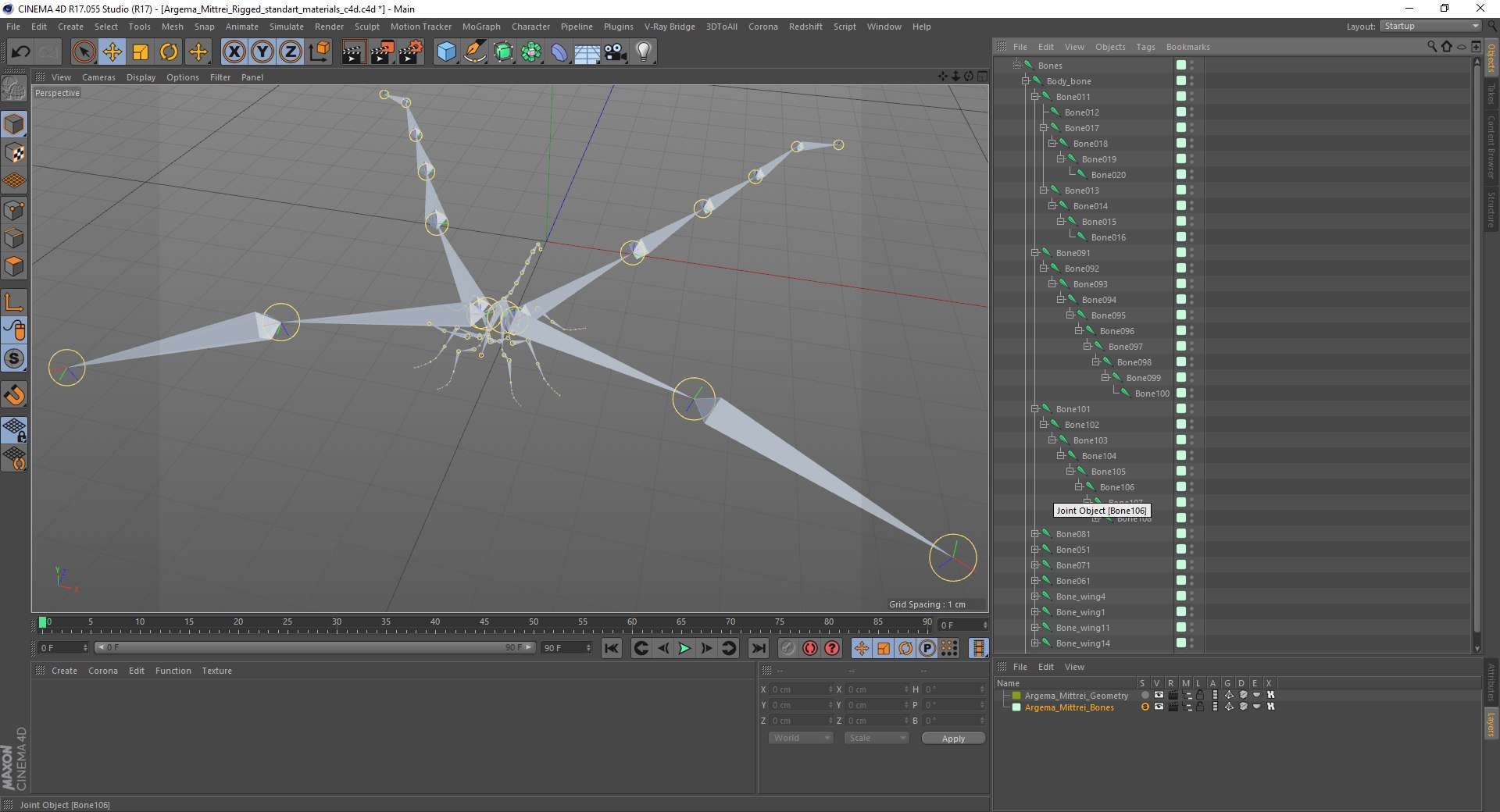Screen dimensions: 1500x812
Task: Select the Live Selection tool
Action: click(x=84, y=52)
